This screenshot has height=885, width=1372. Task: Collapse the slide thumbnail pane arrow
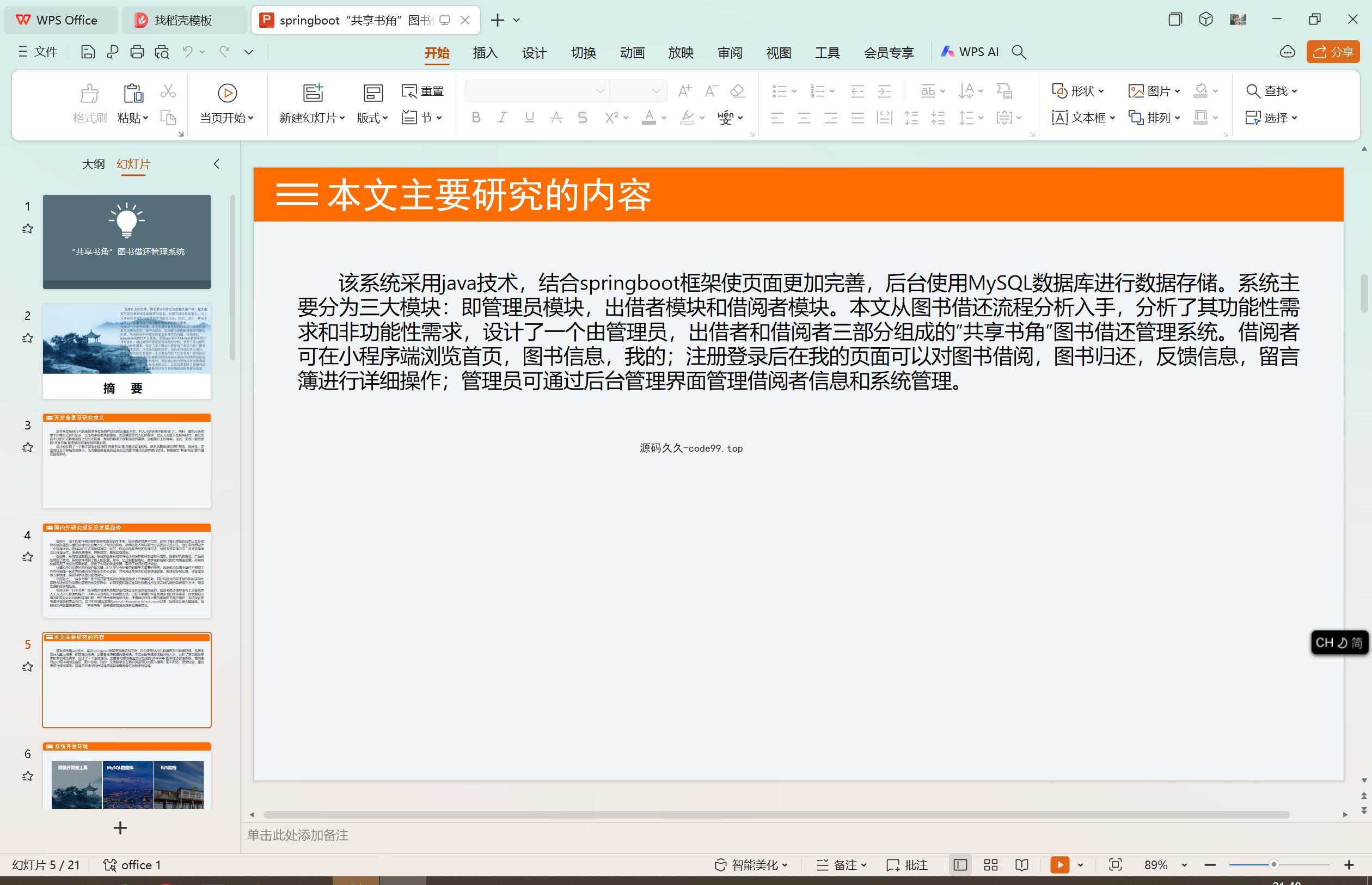click(x=216, y=164)
